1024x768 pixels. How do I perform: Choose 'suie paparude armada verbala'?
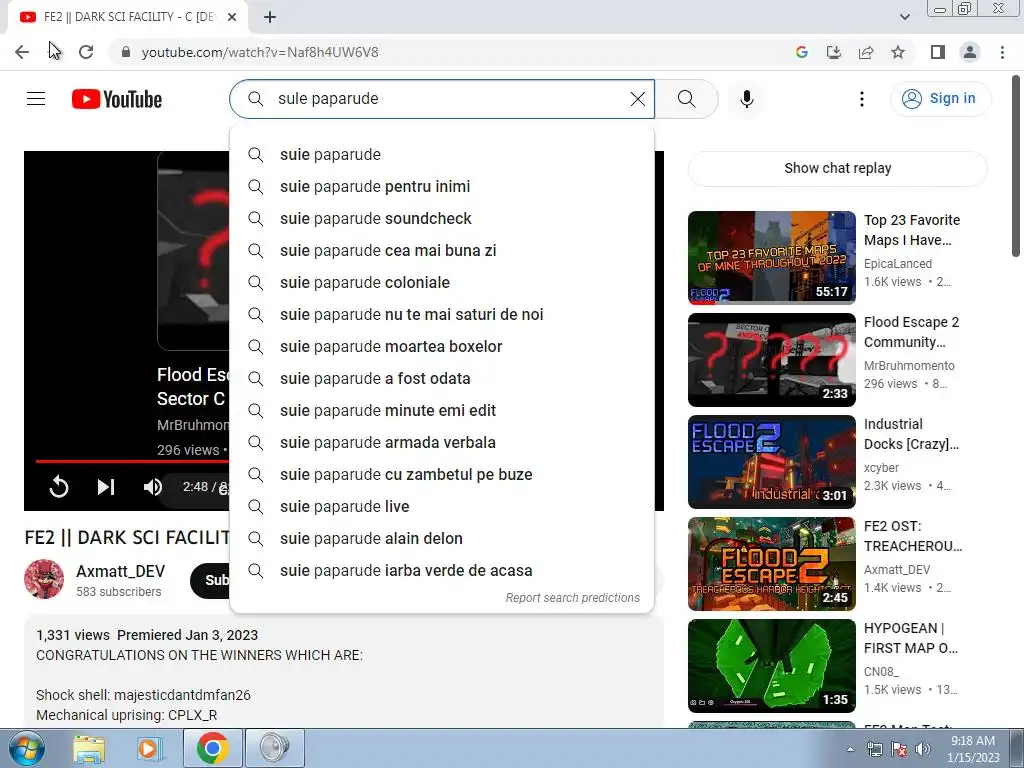coord(442,443)
